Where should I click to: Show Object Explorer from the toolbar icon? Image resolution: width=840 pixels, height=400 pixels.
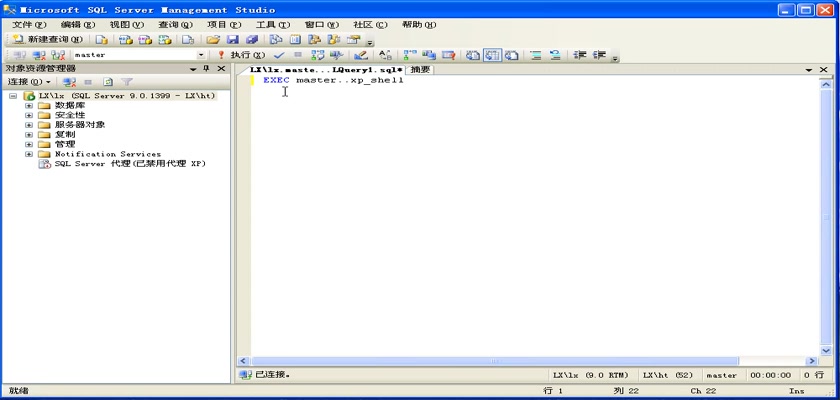pos(314,40)
